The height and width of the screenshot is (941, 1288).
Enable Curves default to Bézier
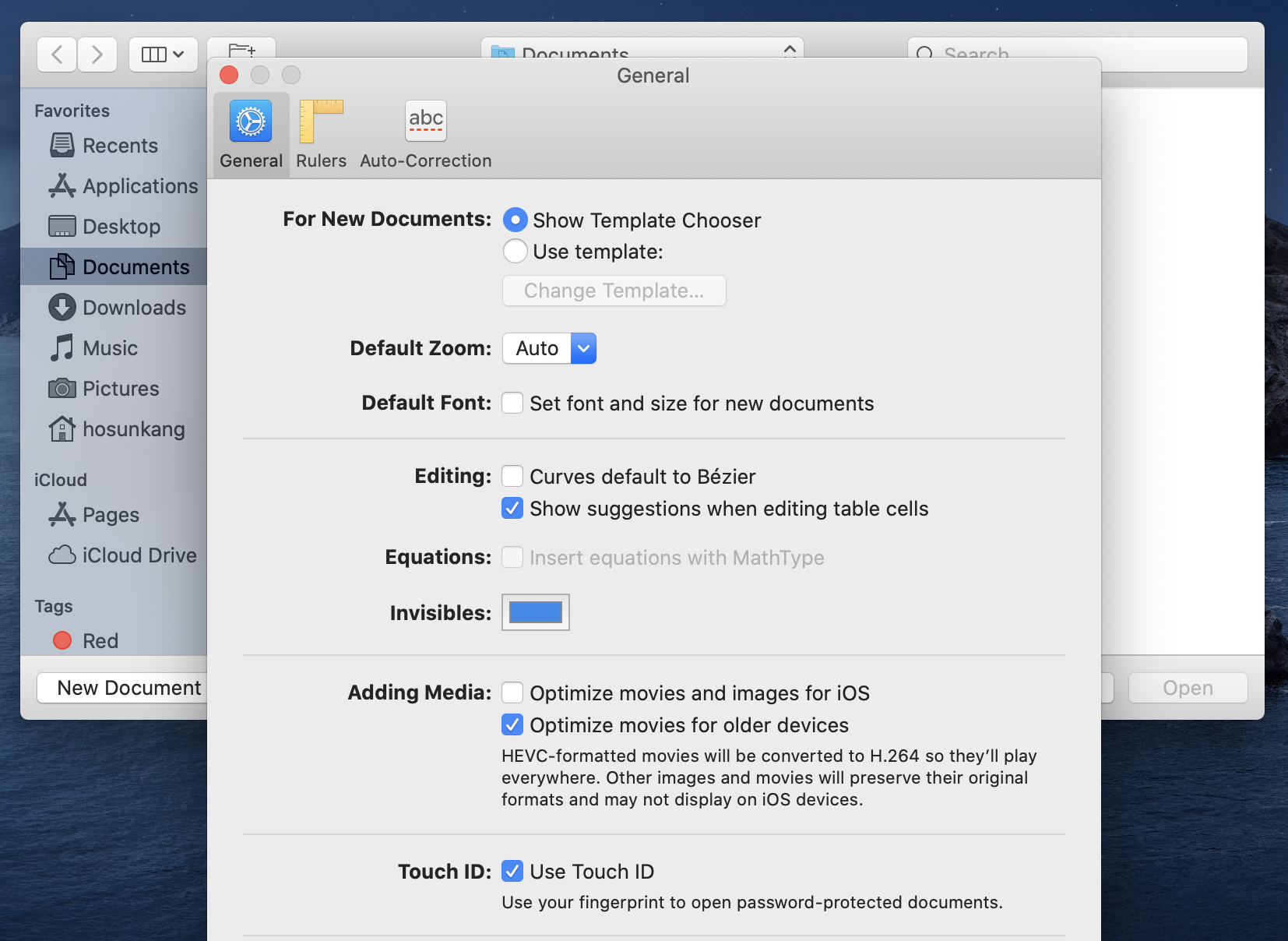point(512,476)
